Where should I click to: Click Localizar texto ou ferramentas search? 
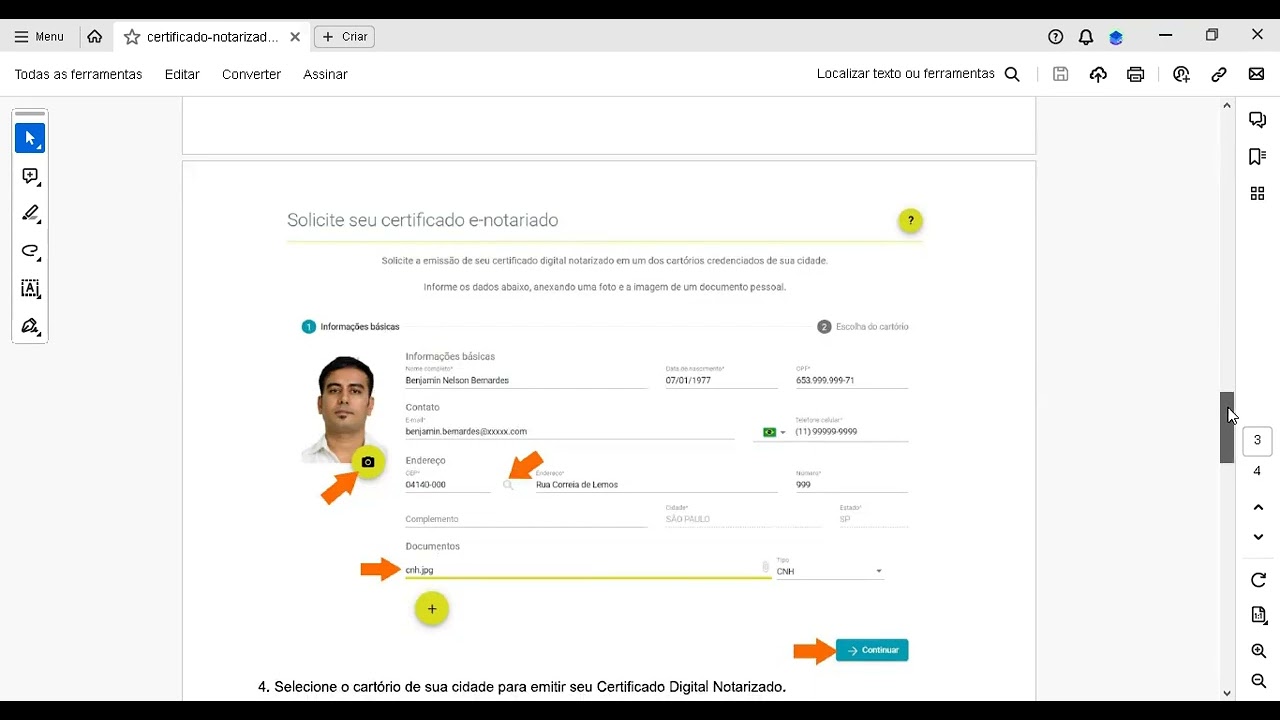coord(918,74)
